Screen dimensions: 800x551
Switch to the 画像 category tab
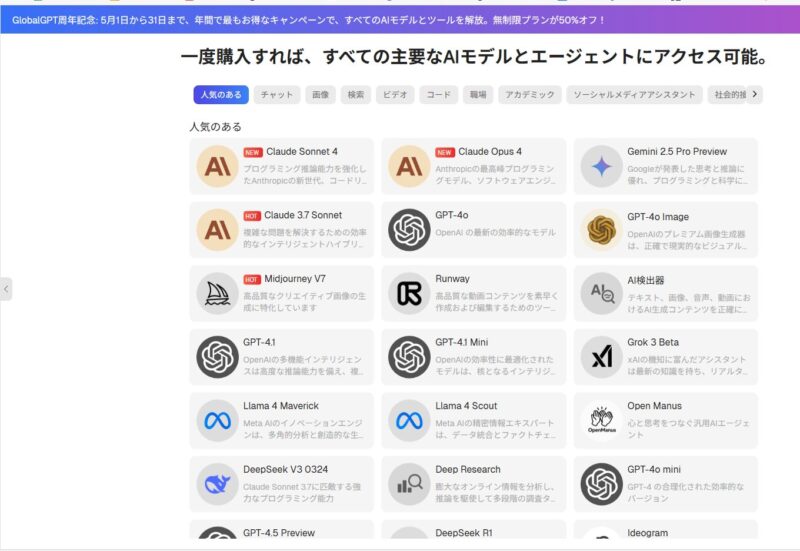pos(320,94)
